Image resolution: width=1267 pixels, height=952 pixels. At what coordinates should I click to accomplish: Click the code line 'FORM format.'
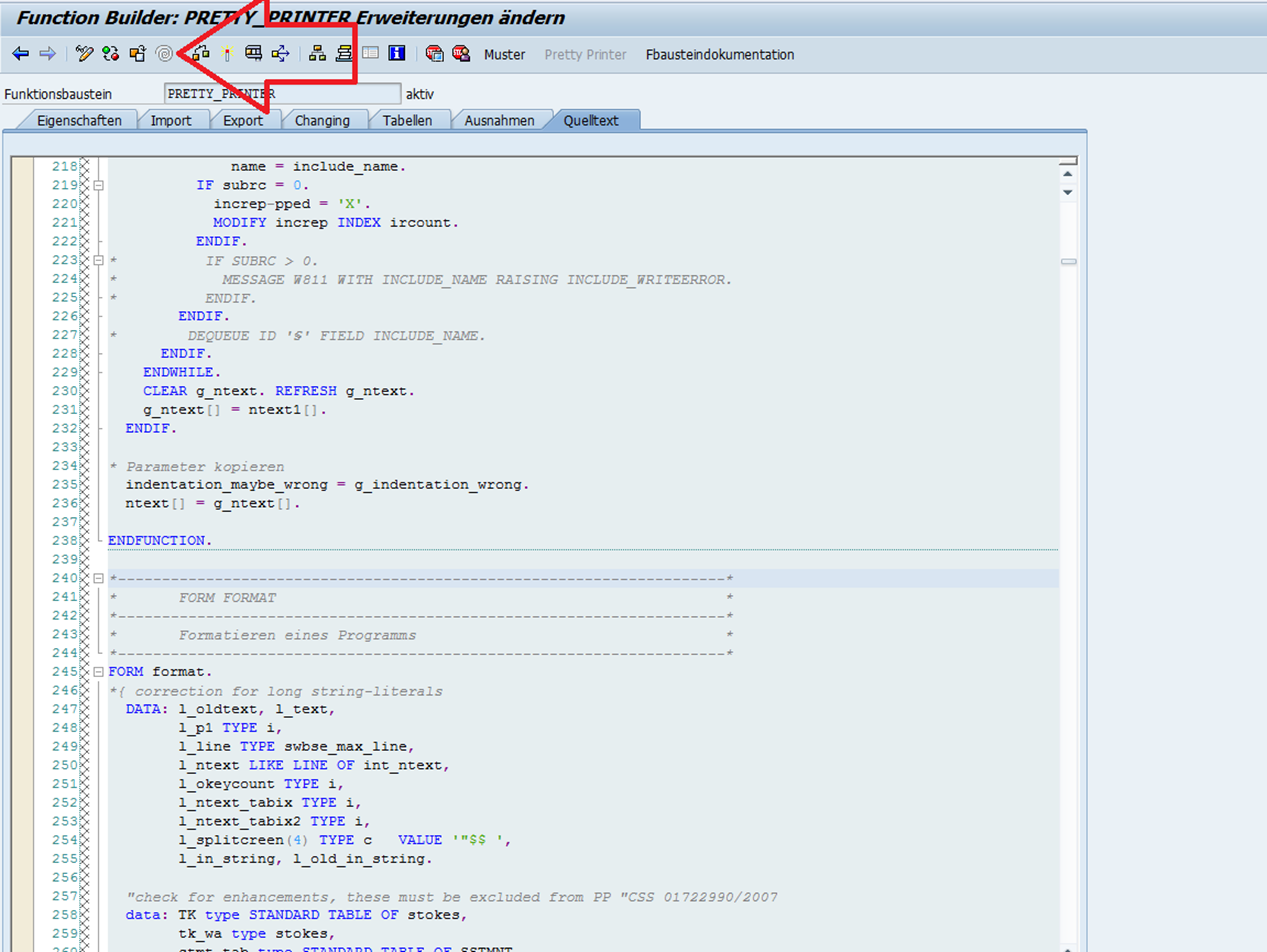(160, 671)
